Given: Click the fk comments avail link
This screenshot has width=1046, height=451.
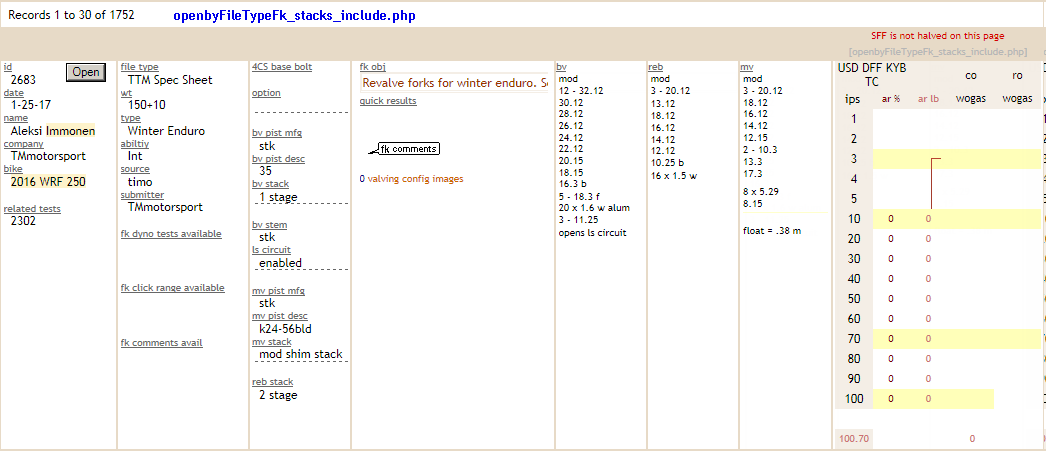Looking at the screenshot, I should pyautogui.click(x=161, y=343).
